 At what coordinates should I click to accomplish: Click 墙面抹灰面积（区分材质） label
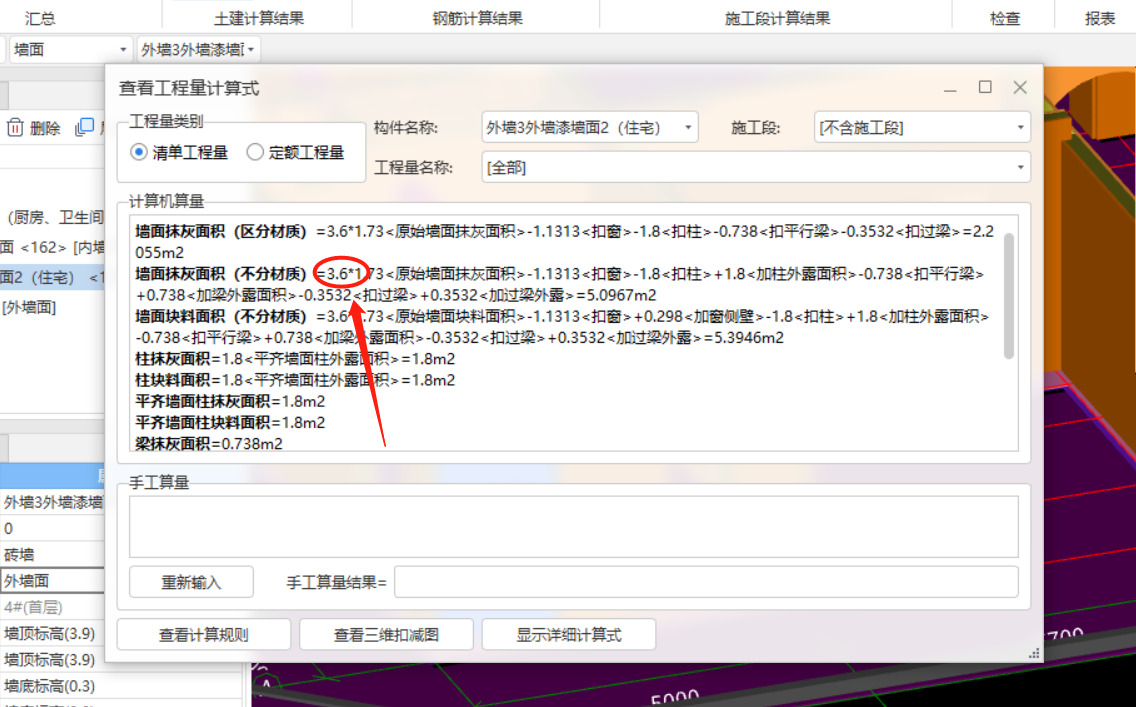tap(221, 232)
